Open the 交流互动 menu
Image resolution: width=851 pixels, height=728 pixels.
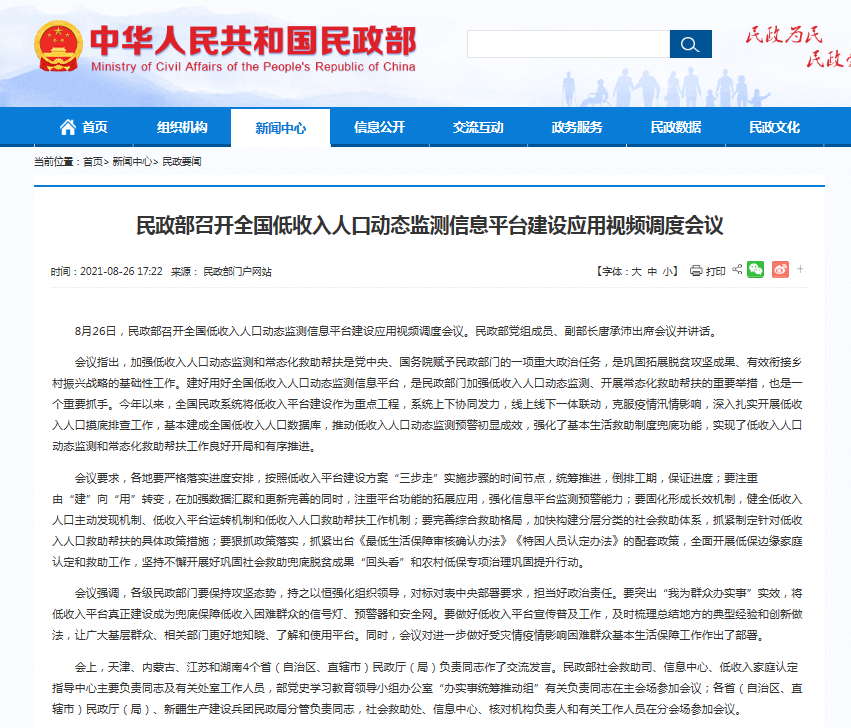[x=478, y=127]
